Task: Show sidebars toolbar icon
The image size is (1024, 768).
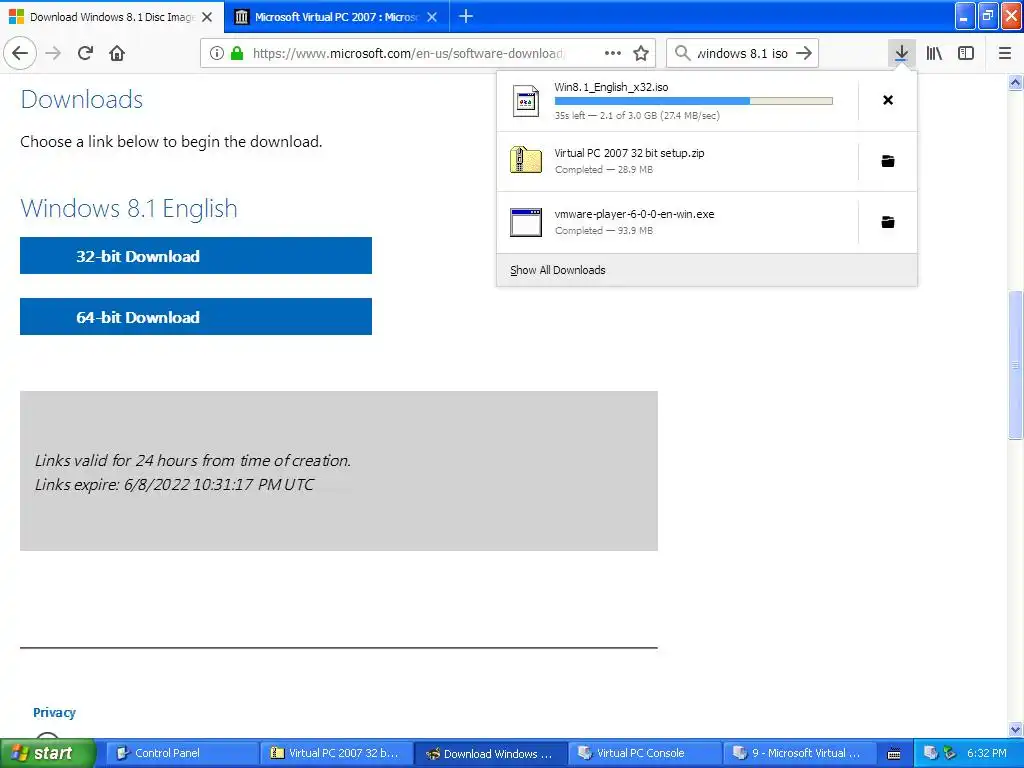Action: [966, 53]
